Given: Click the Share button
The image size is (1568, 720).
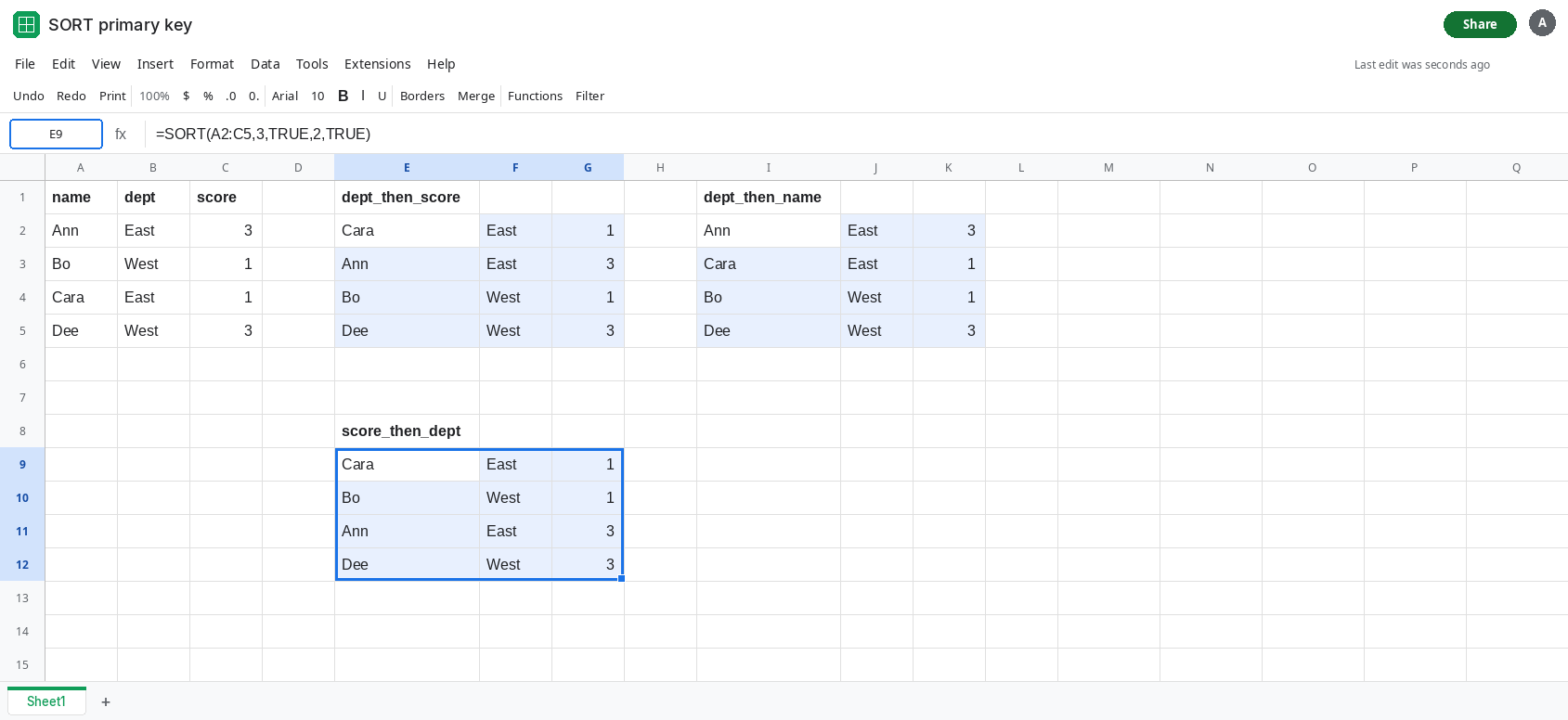Looking at the screenshot, I should 1480,24.
